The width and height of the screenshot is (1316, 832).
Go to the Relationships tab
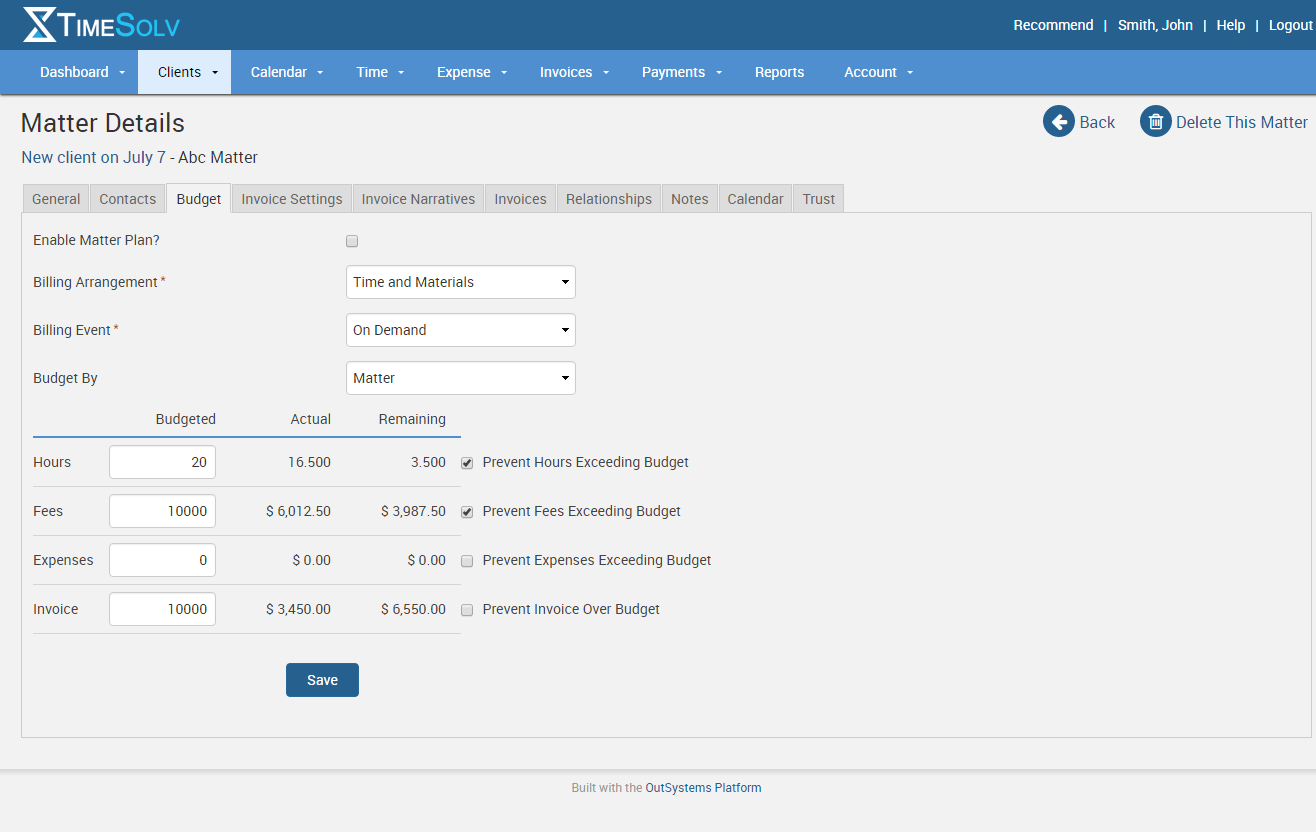click(x=608, y=199)
